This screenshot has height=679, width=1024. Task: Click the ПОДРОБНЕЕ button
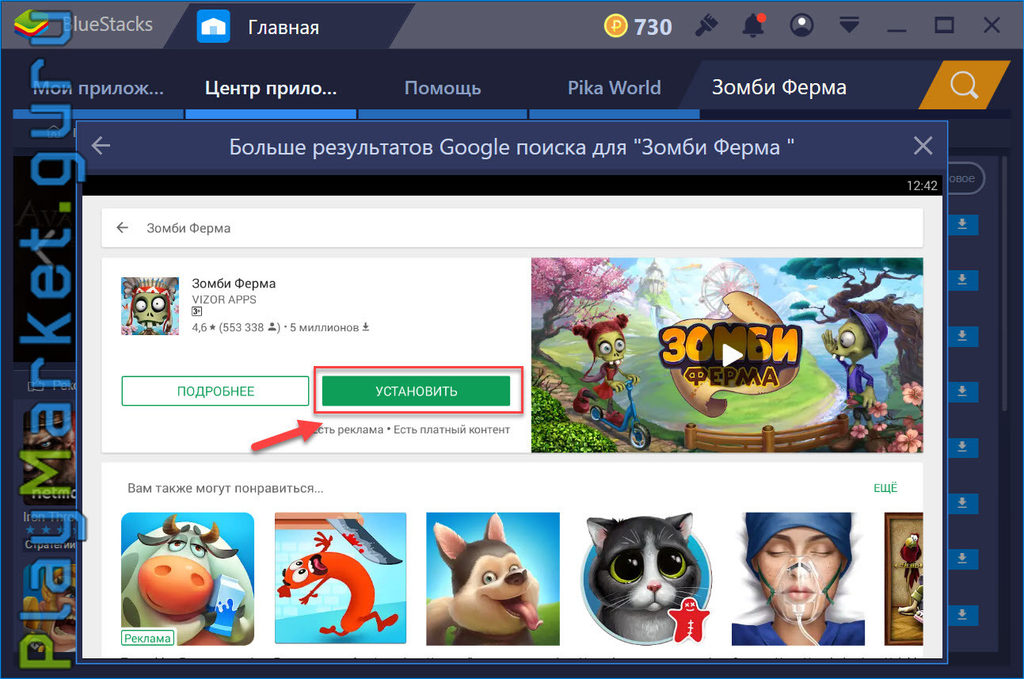pos(215,391)
